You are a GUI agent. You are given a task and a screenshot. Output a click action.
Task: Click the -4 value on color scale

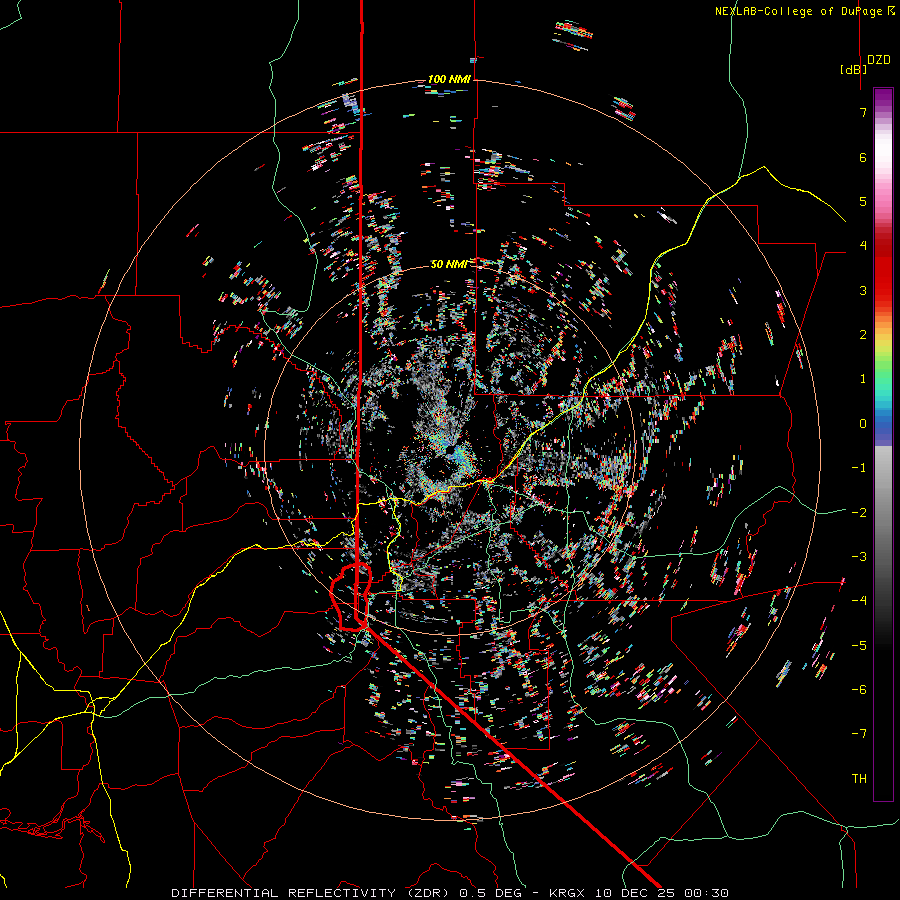point(859,601)
